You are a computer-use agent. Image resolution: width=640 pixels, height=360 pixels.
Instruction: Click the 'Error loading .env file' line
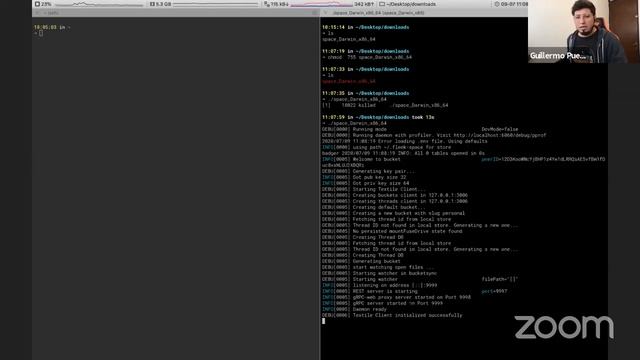click(404, 141)
